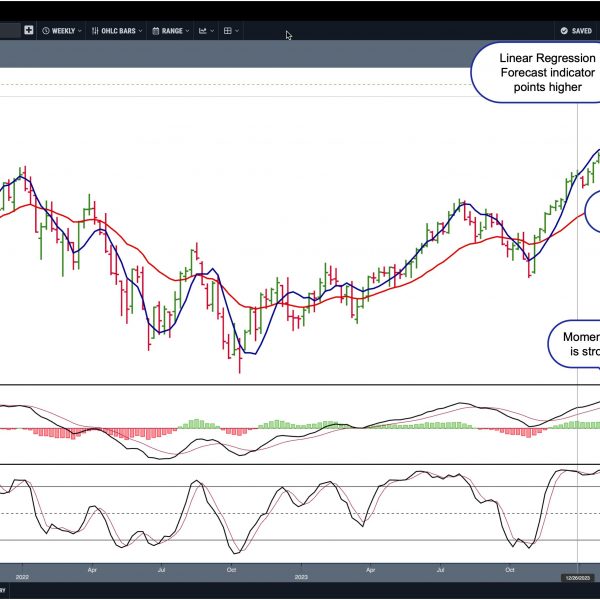Click the symbol input field beside plus icon
Image resolution: width=600 pixels, height=600 pixels.
(10, 30)
